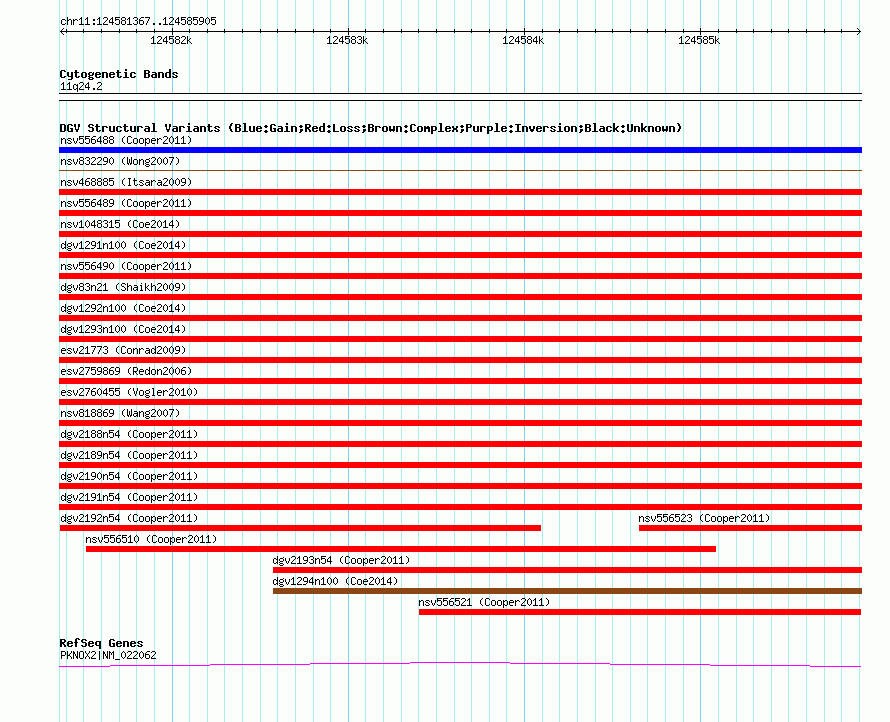The image size is (890, 722).
Task: Open variant nsv556510 (Cooper2011) label
Action: (151, 539)
